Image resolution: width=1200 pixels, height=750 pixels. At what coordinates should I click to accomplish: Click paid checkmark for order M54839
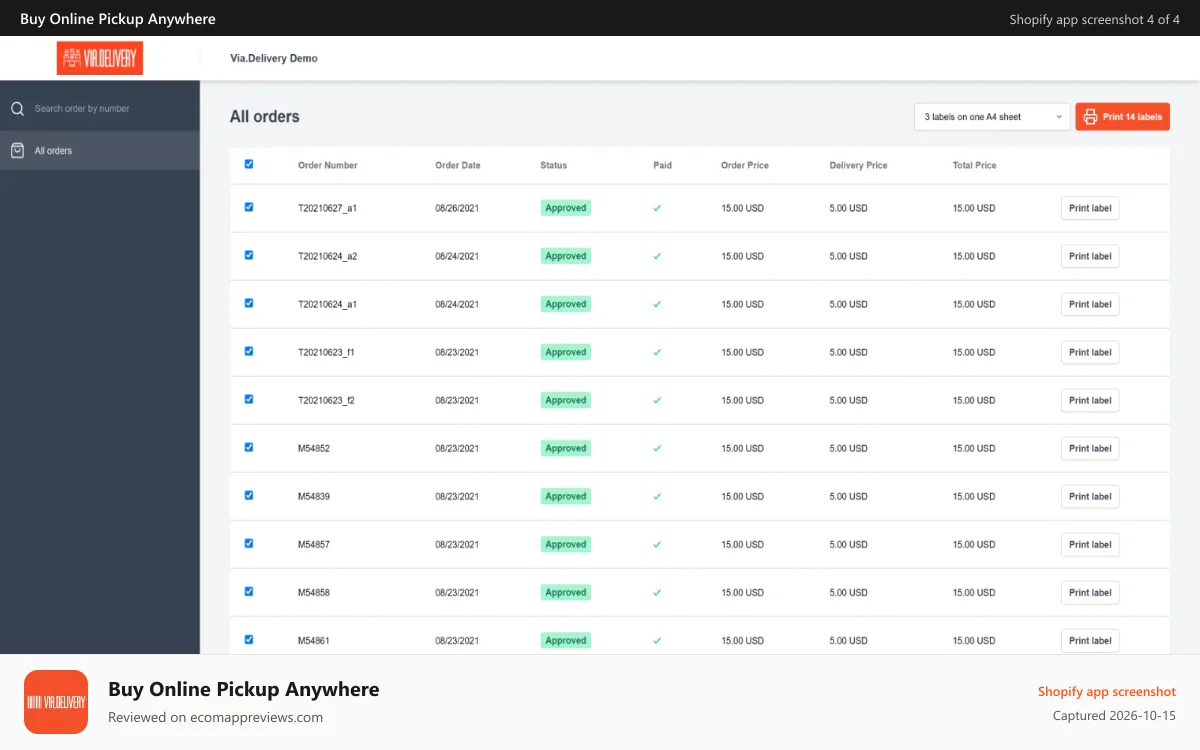tap(657, 496)
